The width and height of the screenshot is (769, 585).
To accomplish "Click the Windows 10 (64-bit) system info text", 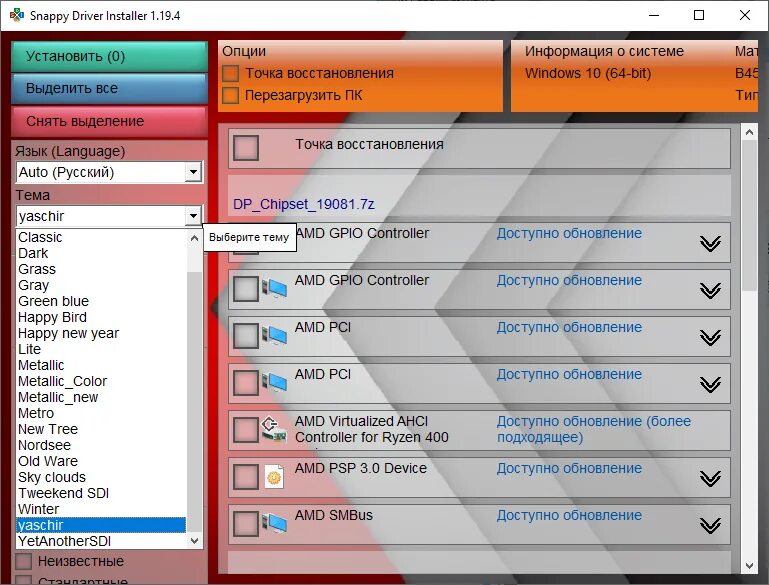I will click(x=588, y=74).
